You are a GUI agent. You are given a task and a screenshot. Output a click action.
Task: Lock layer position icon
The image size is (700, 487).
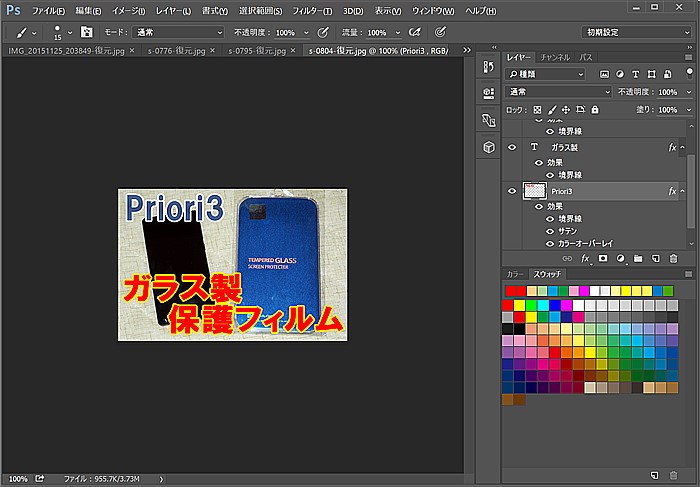(566, 110)
